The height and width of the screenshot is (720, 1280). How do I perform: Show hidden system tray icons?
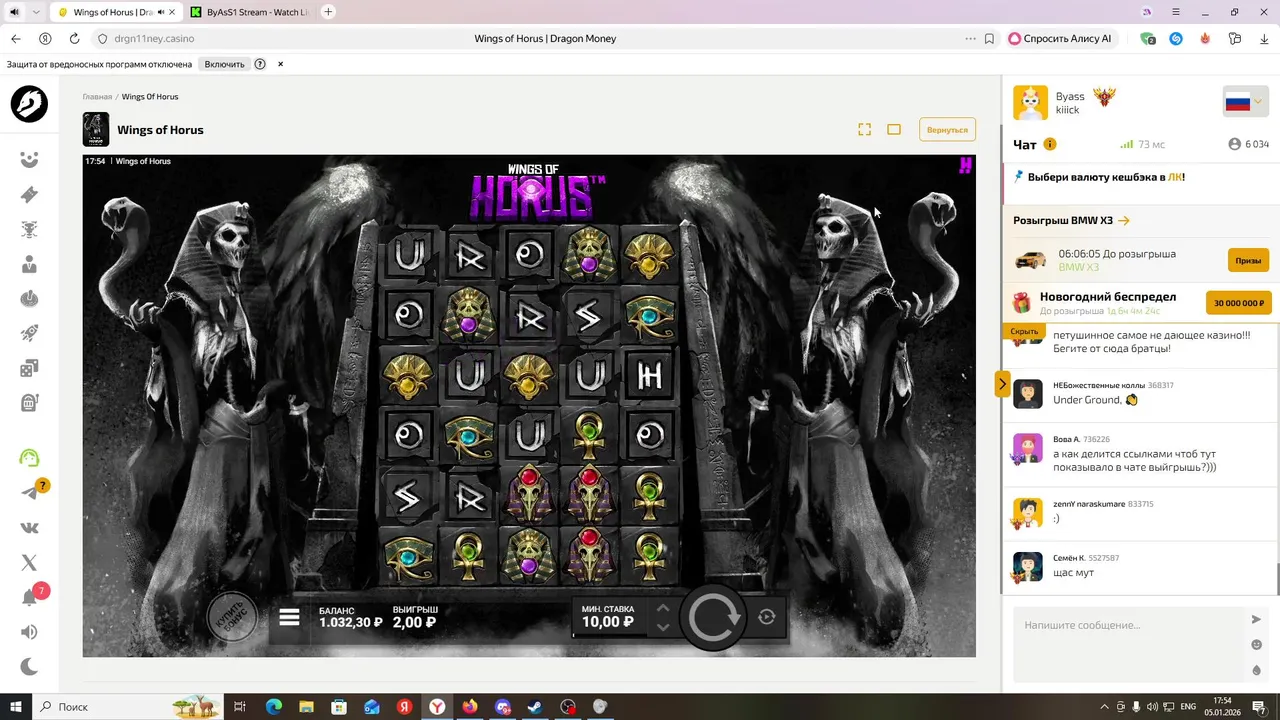coord(1105,707)
